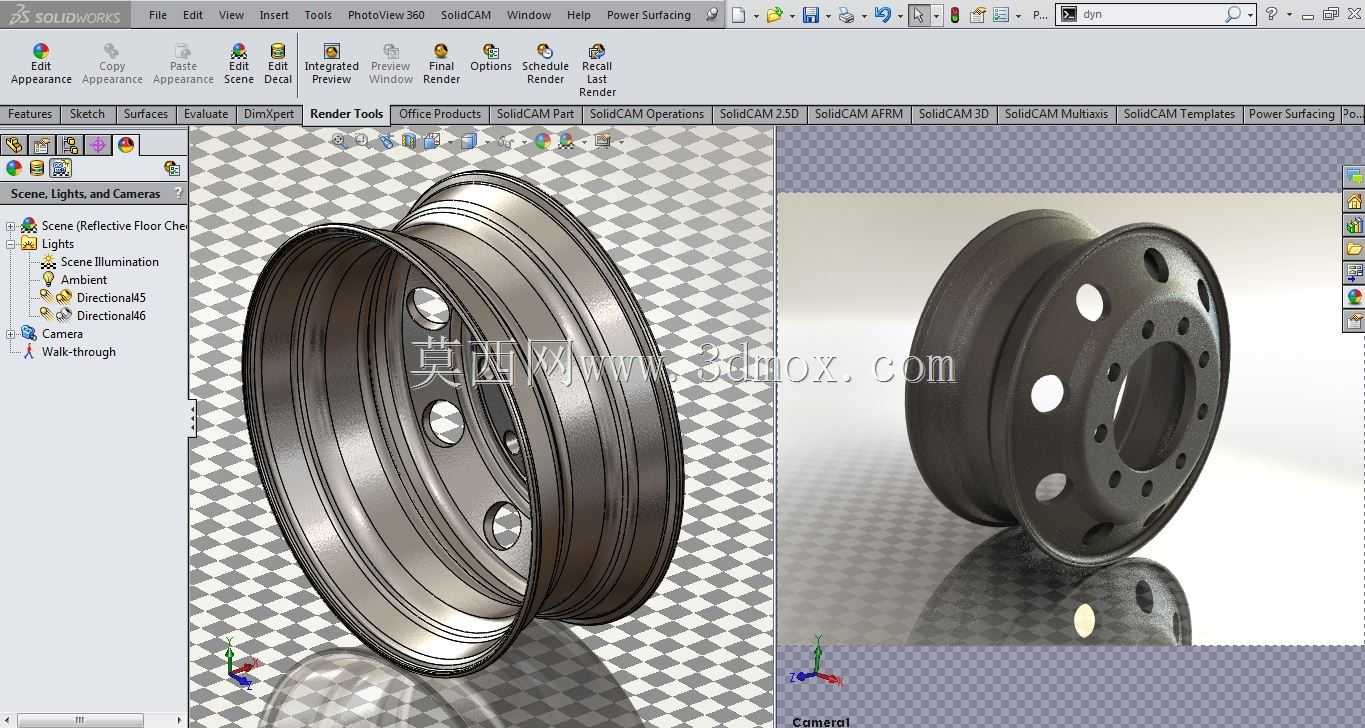
Task: Open the search type dropdown arrow
Action: click(1250, 15)
